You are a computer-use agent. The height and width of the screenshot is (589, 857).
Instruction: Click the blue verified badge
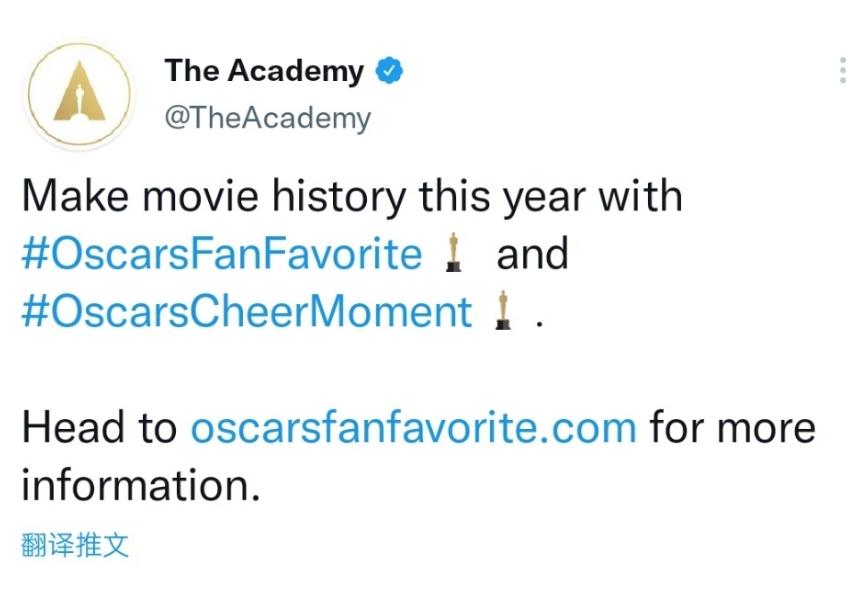point(390,71)
